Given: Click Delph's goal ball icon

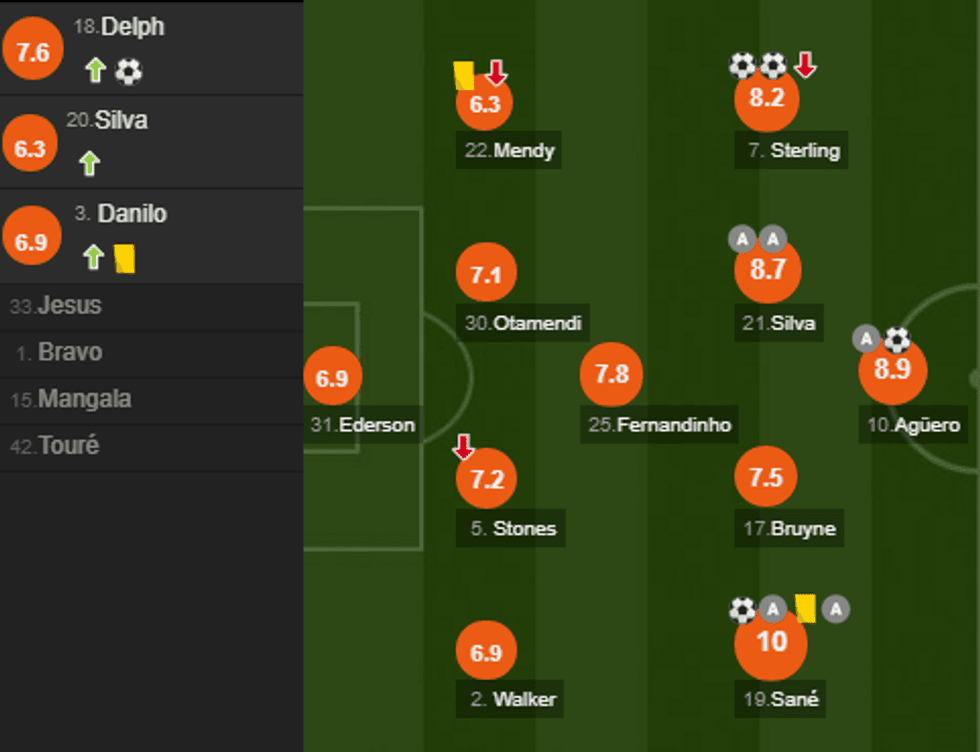Looking at the screenshot, I should [129, 71].
